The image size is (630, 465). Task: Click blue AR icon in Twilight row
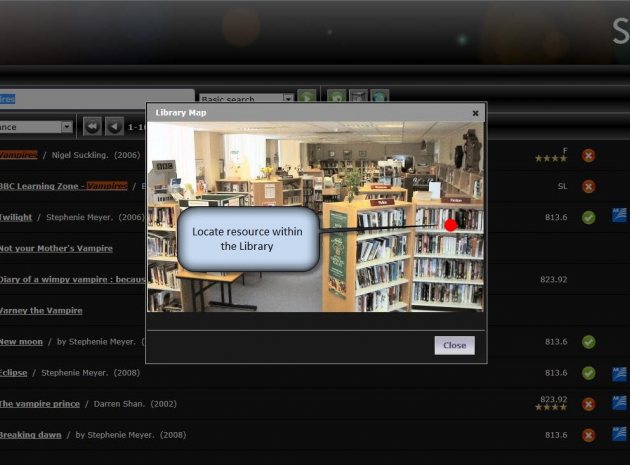coord(619,216)
